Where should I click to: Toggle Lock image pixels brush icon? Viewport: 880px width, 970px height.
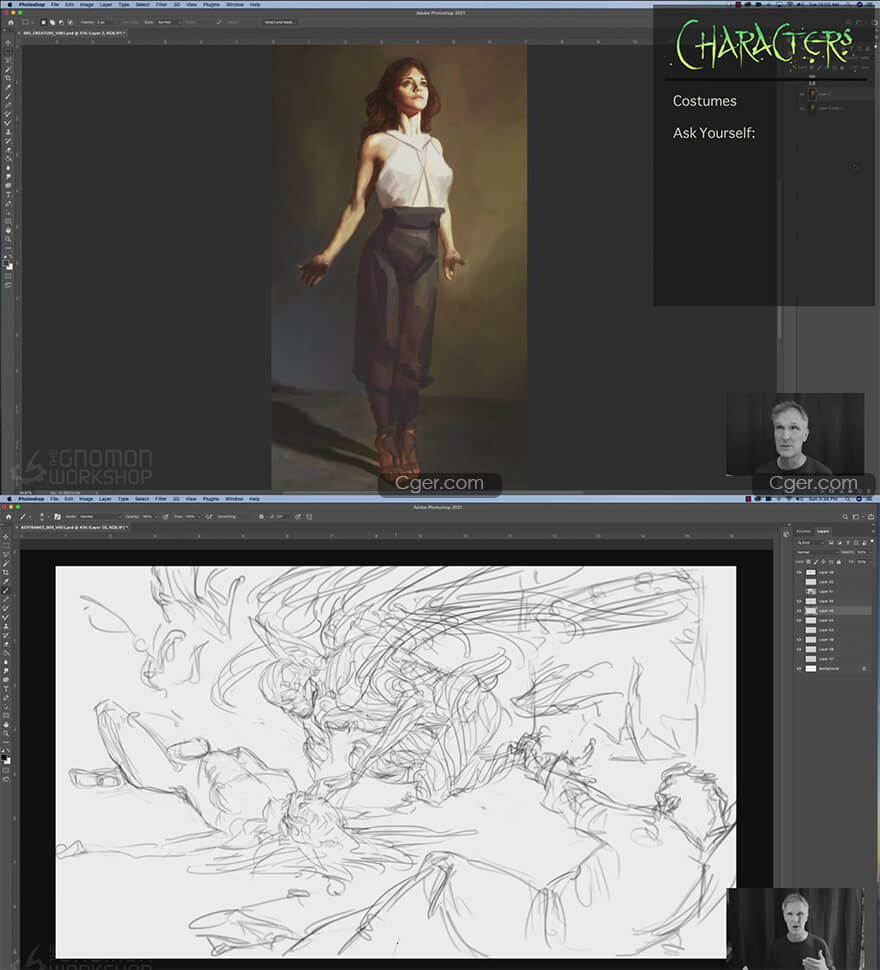tap(816, 562)
